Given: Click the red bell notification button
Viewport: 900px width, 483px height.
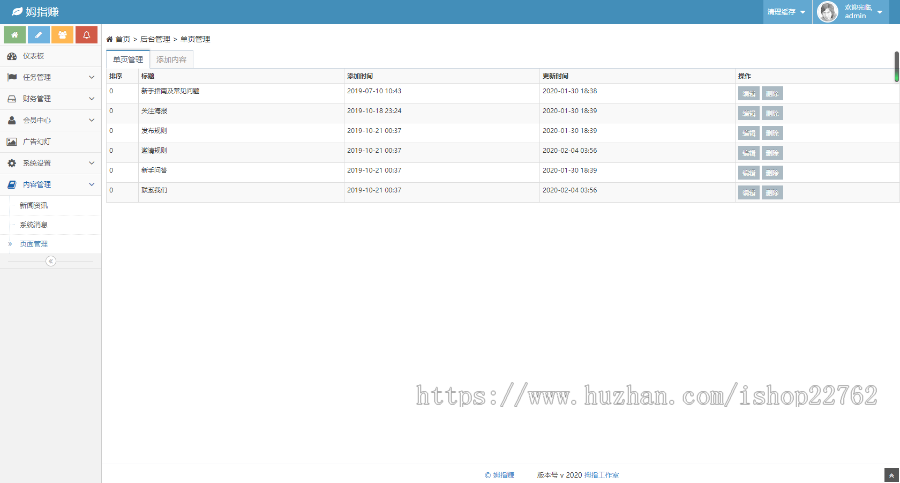Looking at the screenshot, I should (87, 35).
